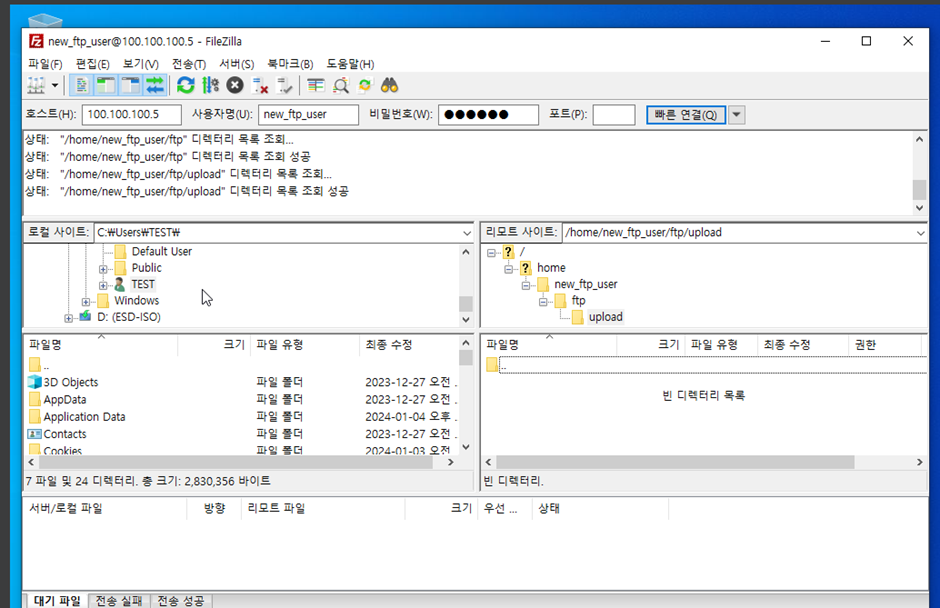Viewport: 940px width, 608px height.
Task: Select the Contacts folder row
Action: (242, 434)
